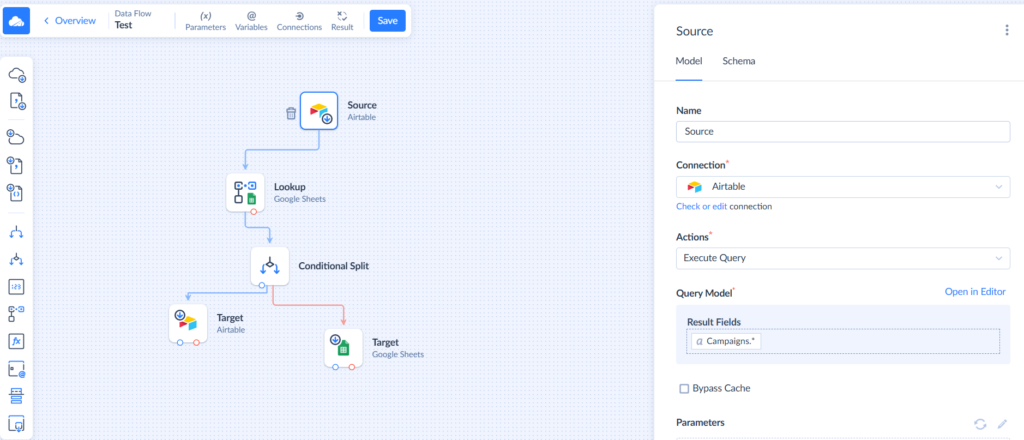Select the Conditional Split node icon
Viewport: 1024px width, 440px height.
[269, 266]
